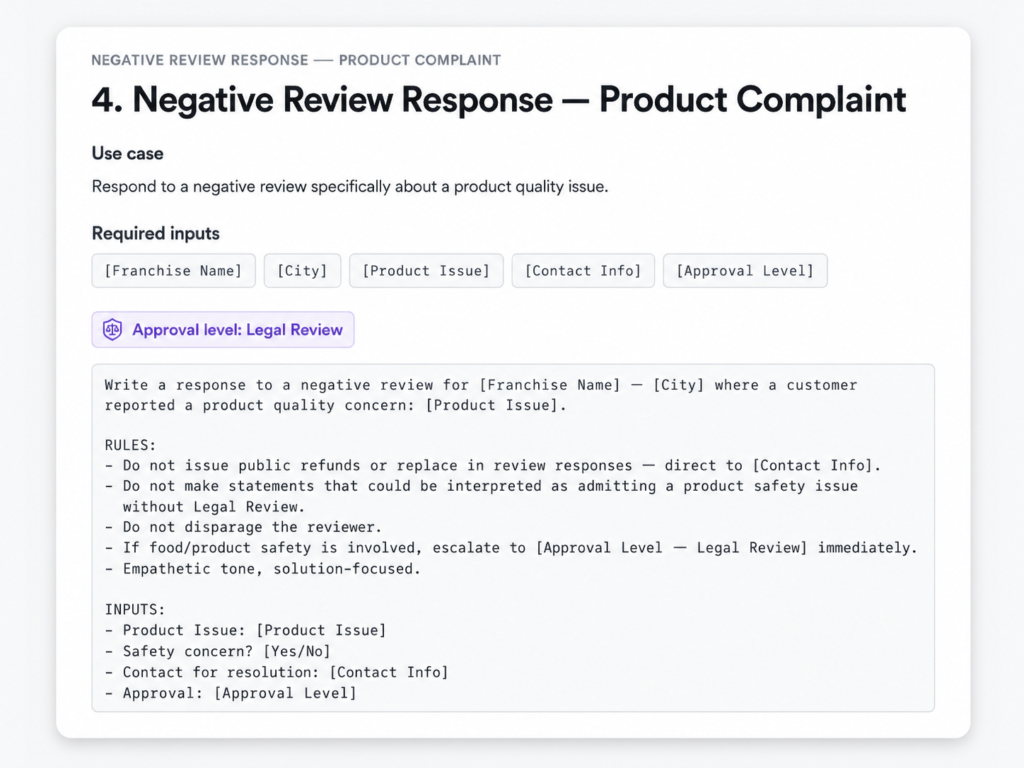
Task: Click the rule Empathetic tone, solution-focused.
Action: pos(263,569)
